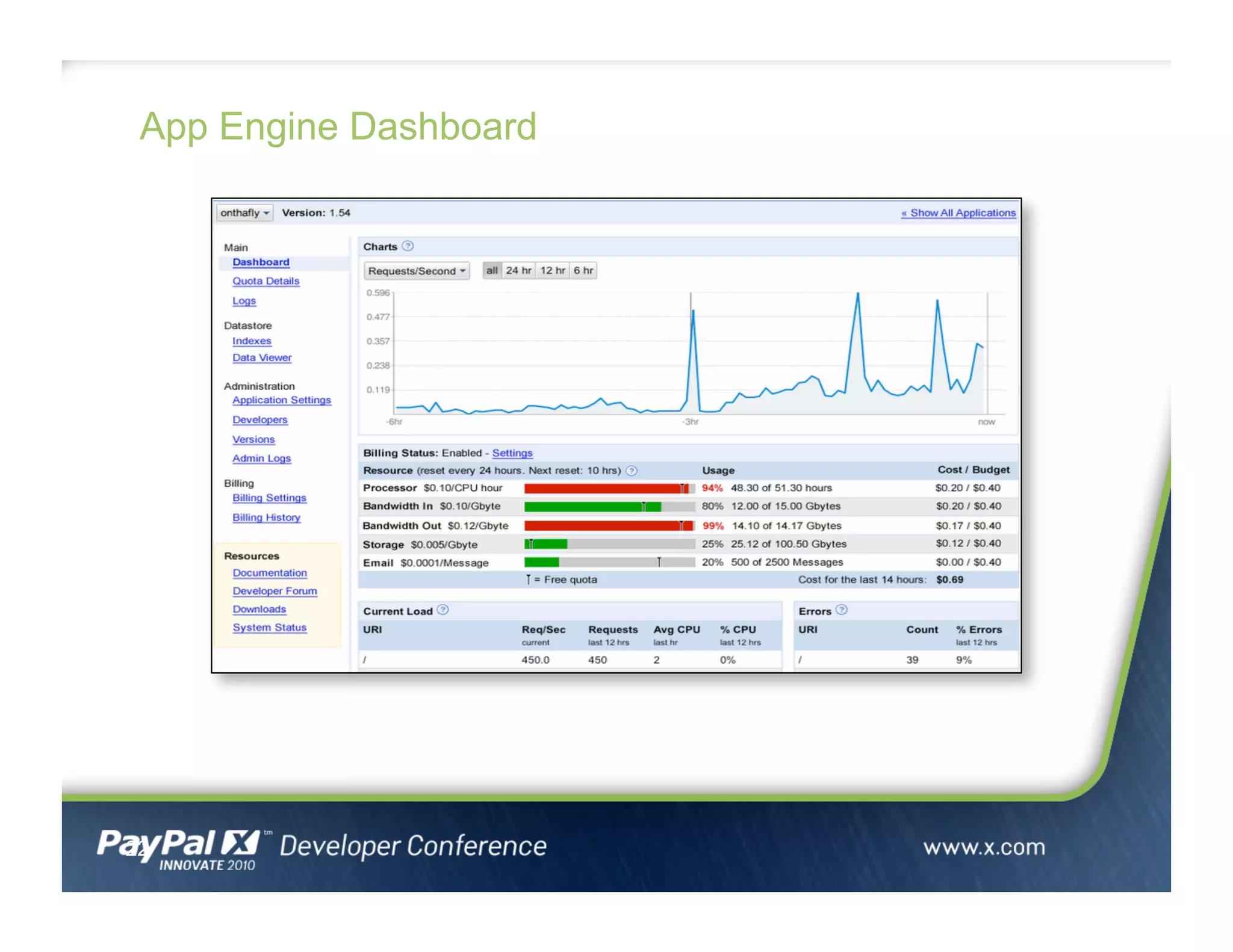Select the 6 hr time range
This screenshot has width=1233, height=952.
583,270
